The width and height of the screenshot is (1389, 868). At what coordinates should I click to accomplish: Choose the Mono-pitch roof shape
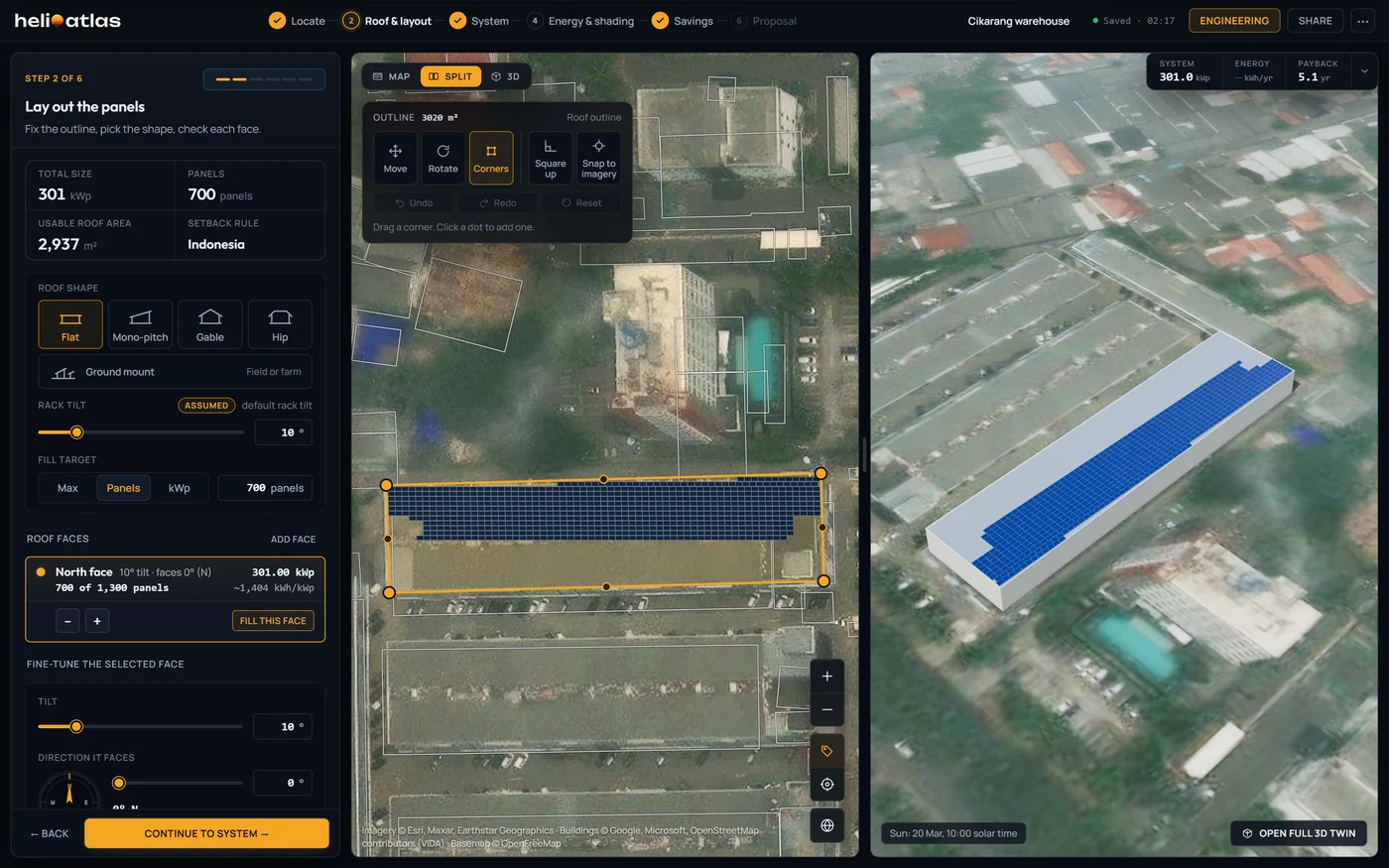tap(140, 324)
